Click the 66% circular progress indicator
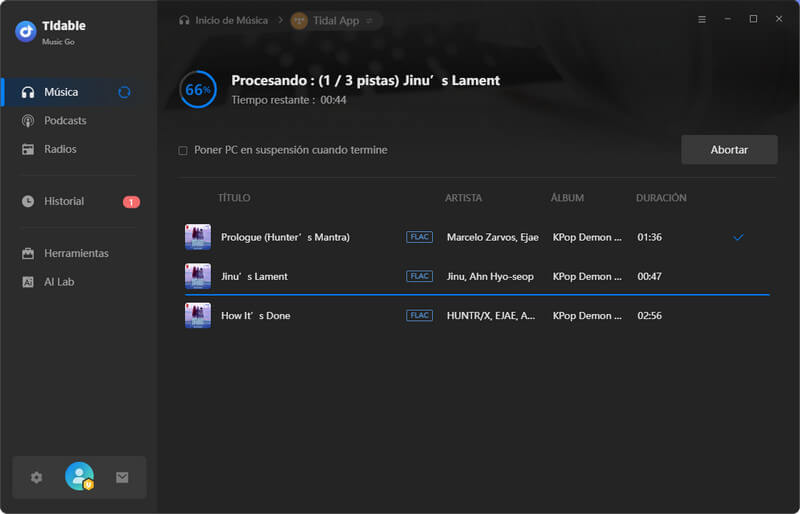800x514 pixels. coord(198,90)
